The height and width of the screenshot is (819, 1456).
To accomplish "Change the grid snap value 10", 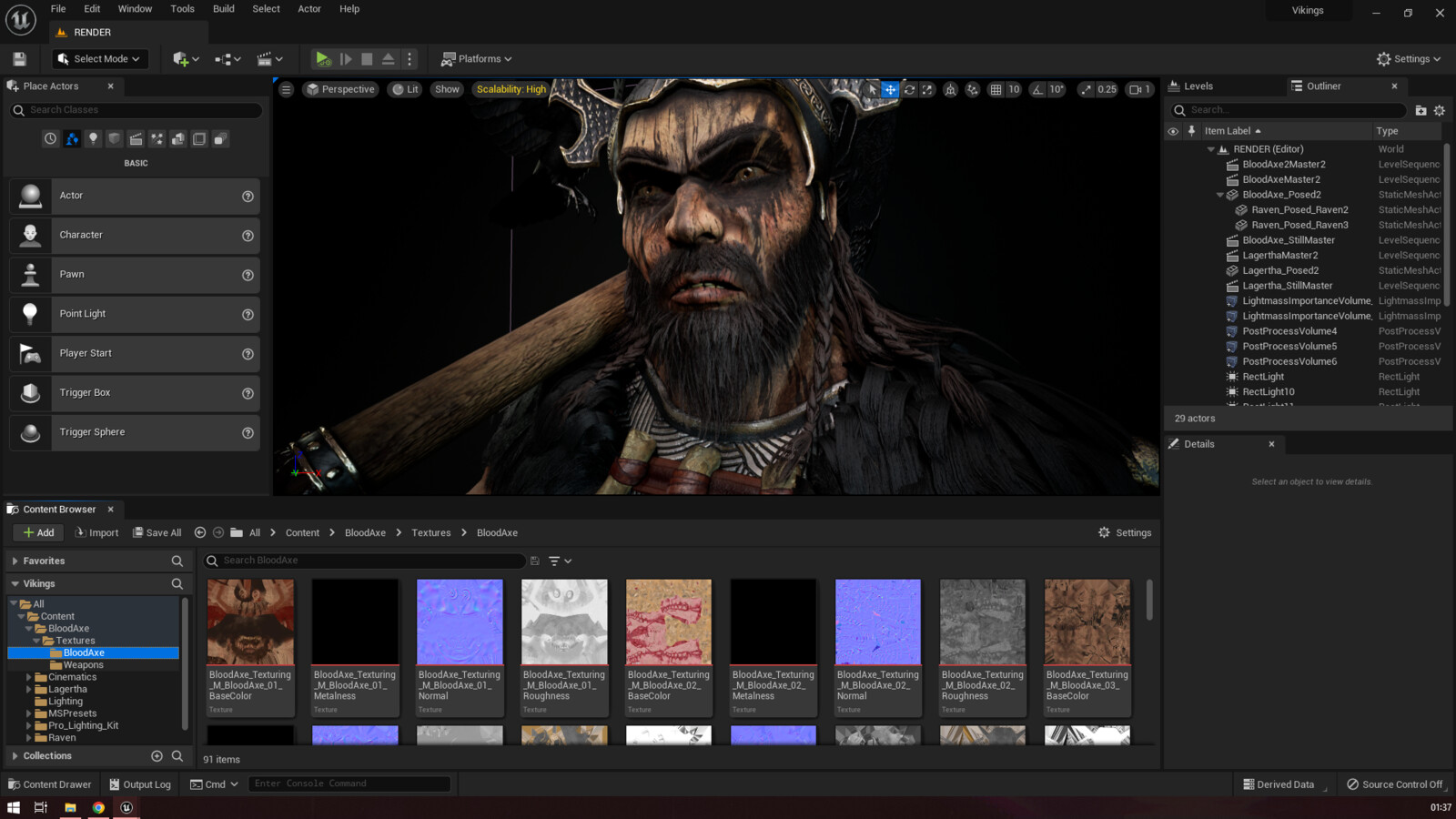I will pyautogui.click(x=1014, y=89).
